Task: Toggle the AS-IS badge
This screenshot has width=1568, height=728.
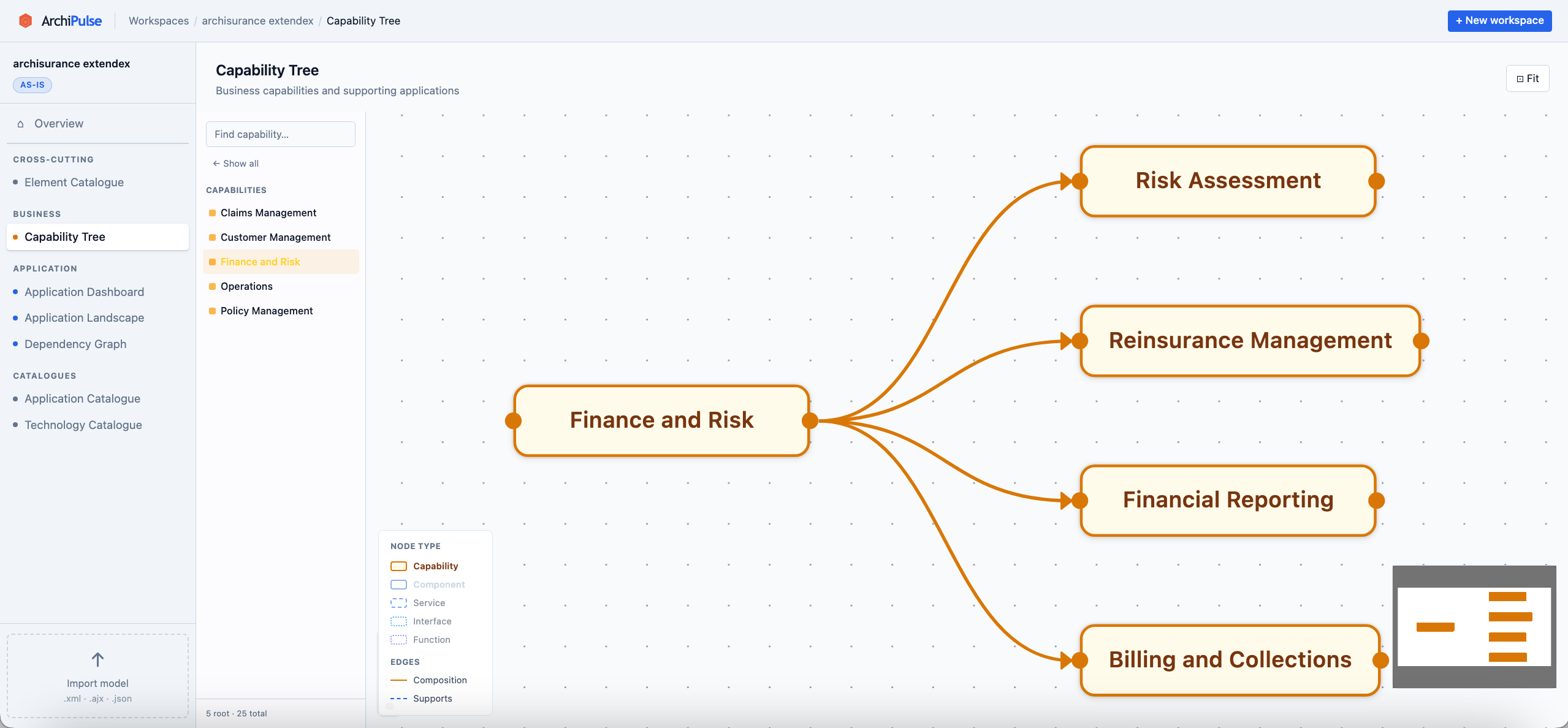Action: 32,85
